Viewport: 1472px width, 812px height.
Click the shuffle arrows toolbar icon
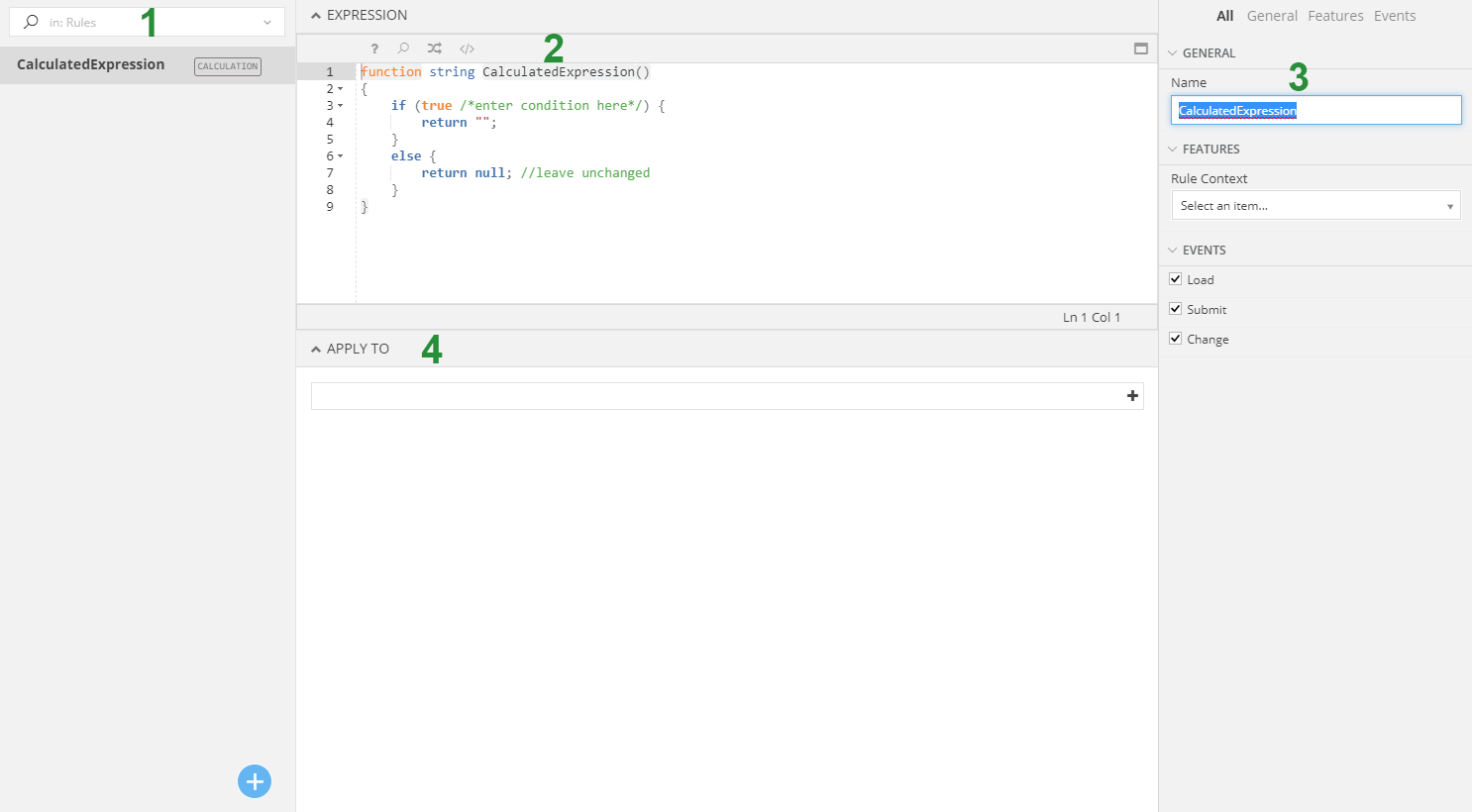(435, 49)
